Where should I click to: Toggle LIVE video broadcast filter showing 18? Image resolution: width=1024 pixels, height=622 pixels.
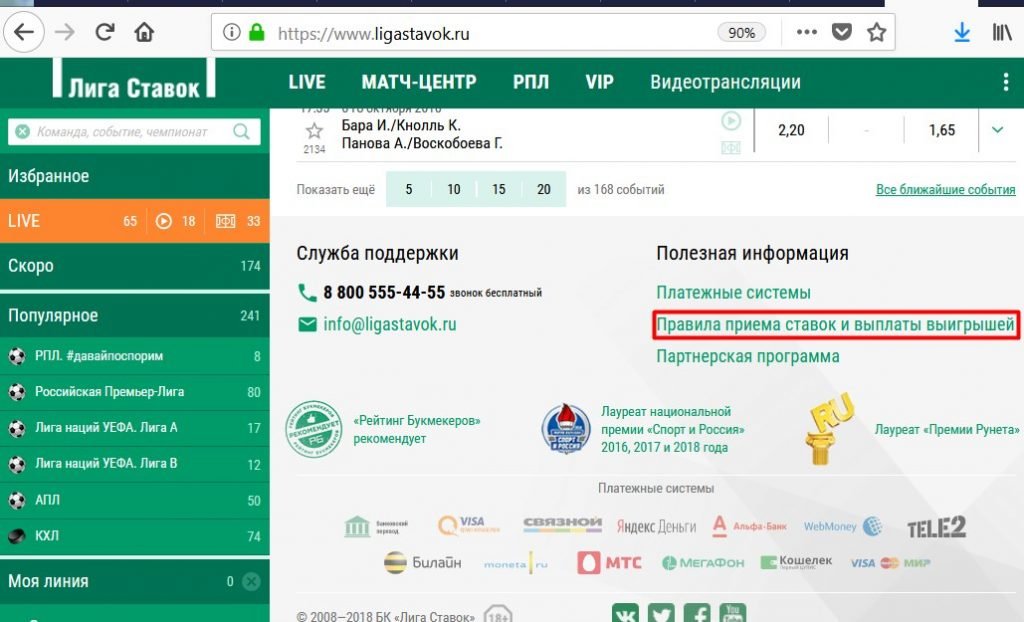[175, 221]
